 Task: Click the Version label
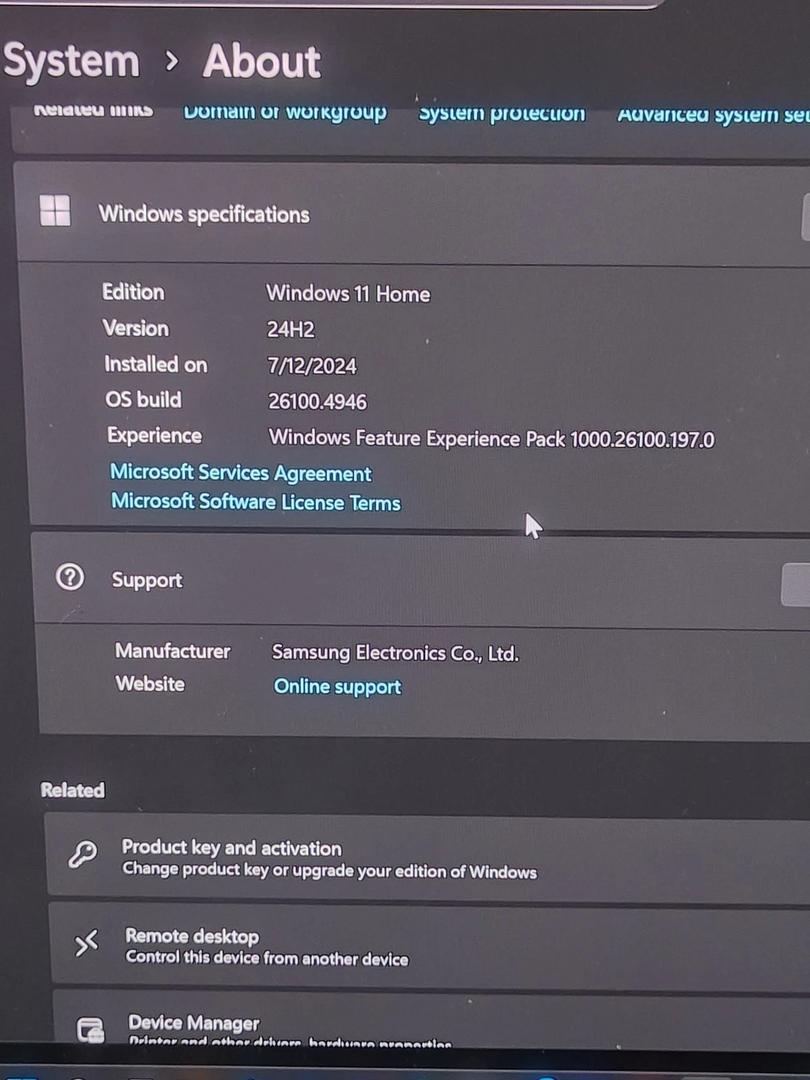point(136,328)
